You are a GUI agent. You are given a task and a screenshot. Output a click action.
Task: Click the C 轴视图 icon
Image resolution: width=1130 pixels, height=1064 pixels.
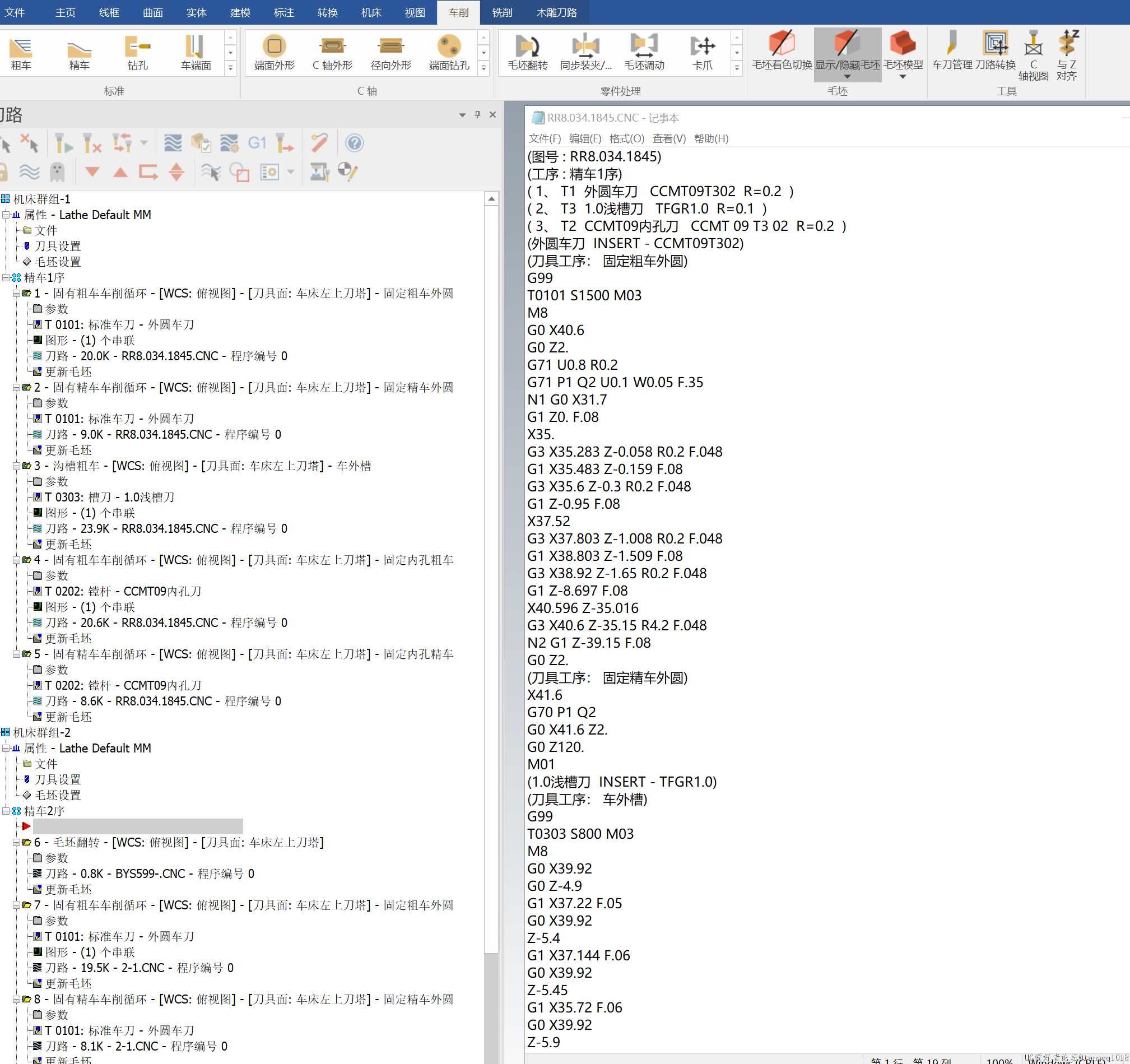(x=1033, y=55)
